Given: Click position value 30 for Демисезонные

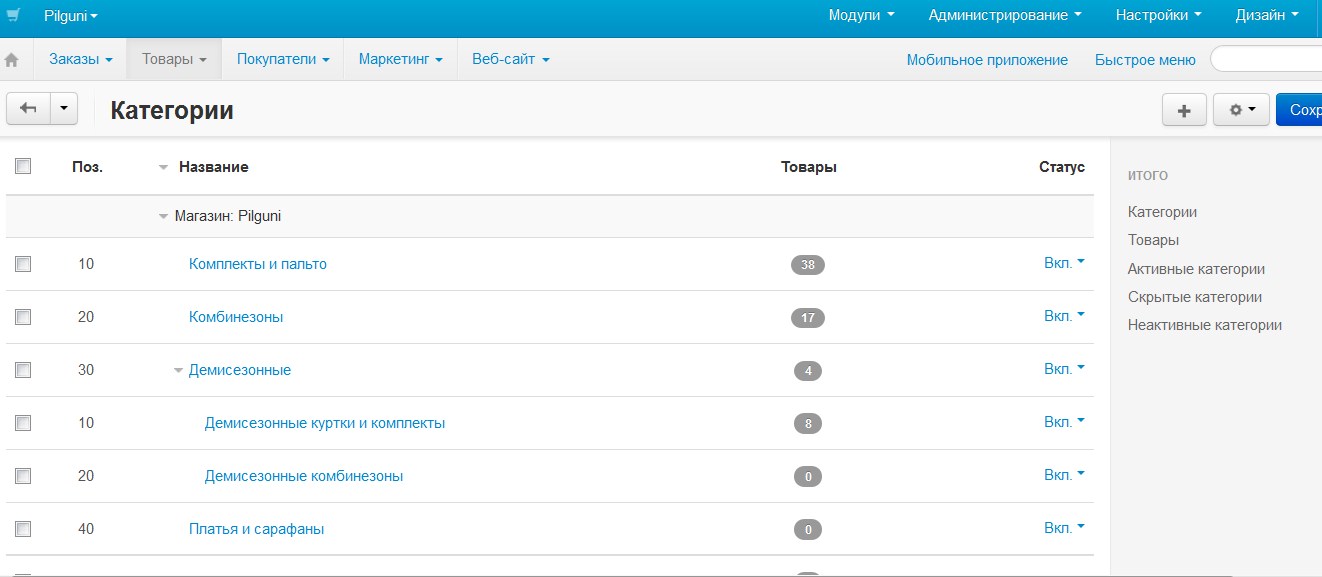Looking at the screenshot, I should 86,370.
